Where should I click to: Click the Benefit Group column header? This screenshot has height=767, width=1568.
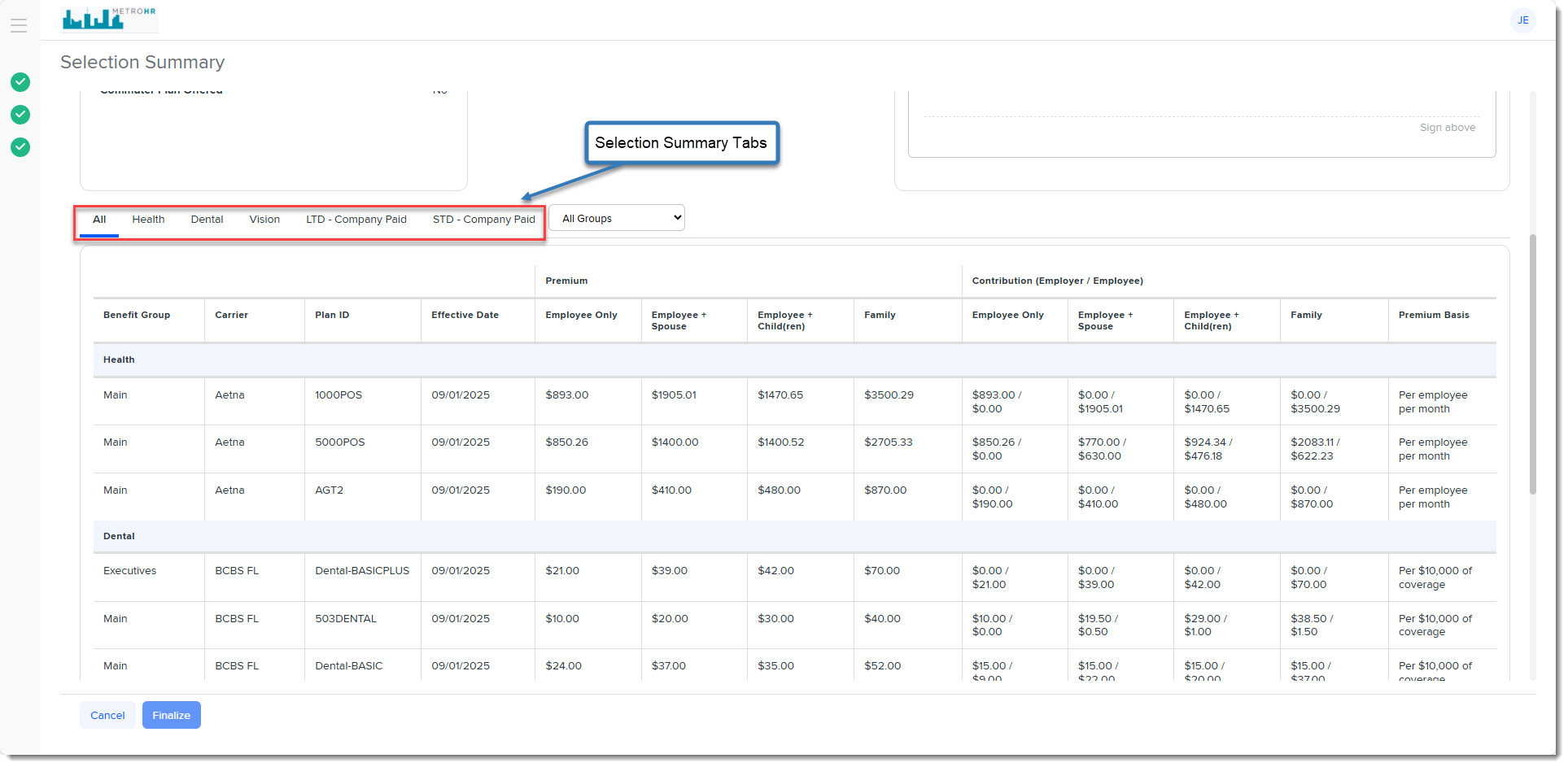pyautogui.click(x=137, y=316)
